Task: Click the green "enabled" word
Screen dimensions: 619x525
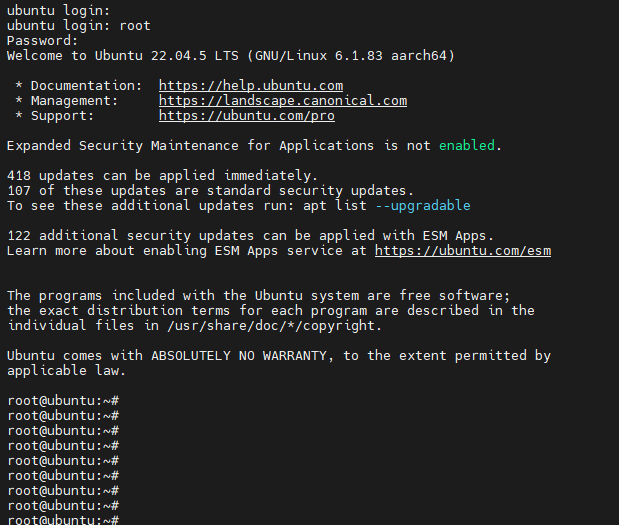Action: coord(467,146)
